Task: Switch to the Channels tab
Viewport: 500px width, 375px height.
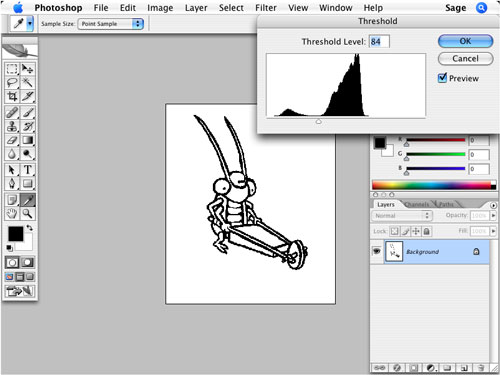Action: pos(417,204)
